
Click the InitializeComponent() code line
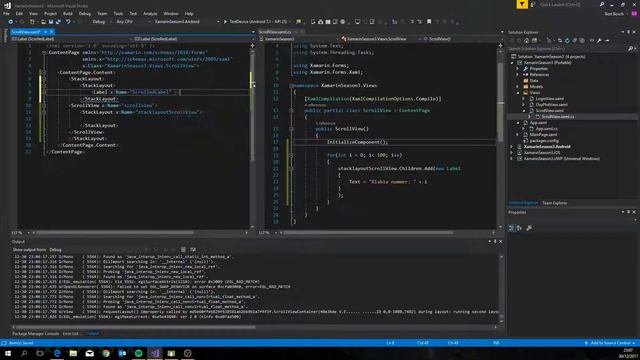point(357,142)
